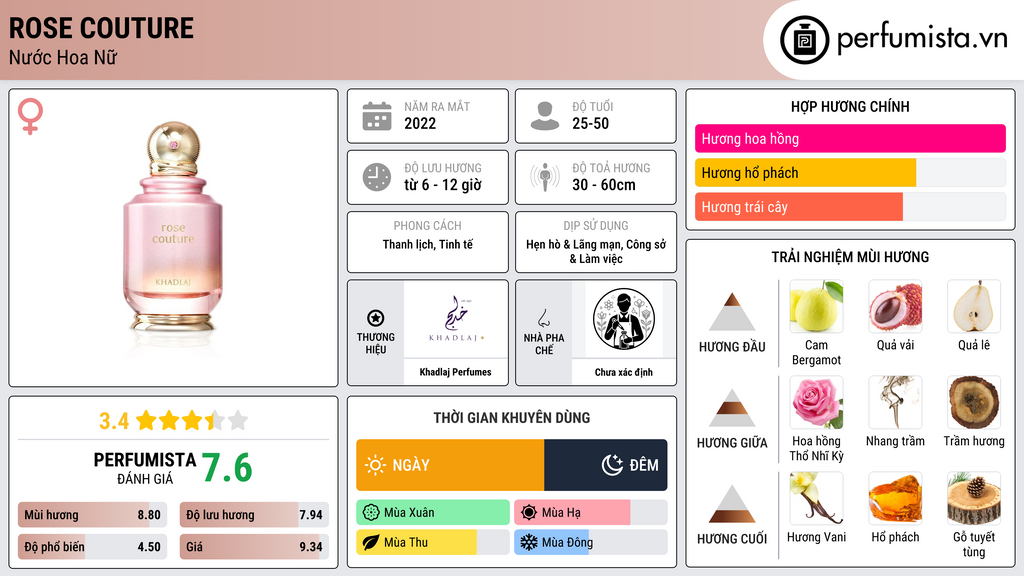Open the perfumista.vn site name link
Viewport: 1024px width, 576px height.
pyautogui.click(x=922, y=39)
